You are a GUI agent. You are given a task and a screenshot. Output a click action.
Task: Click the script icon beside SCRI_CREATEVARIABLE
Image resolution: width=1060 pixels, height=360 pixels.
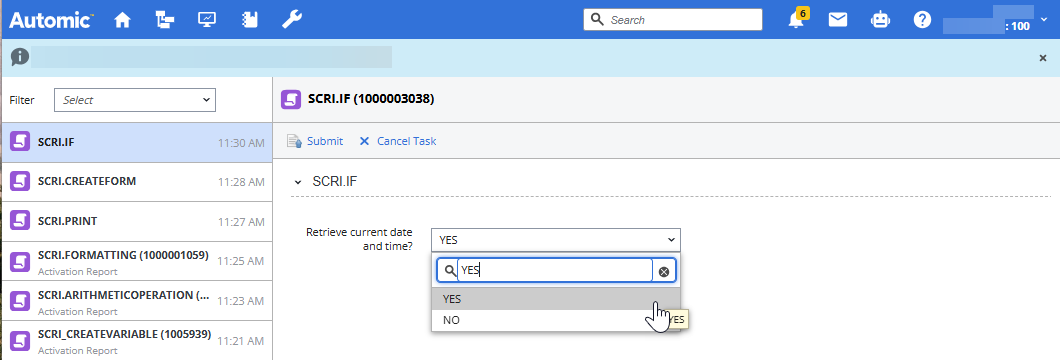pos(21,340)
